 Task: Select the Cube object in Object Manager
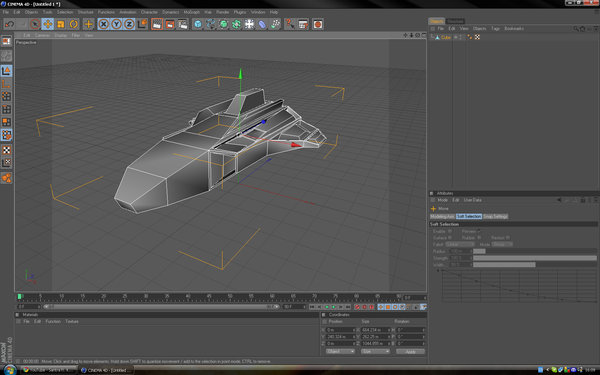point(446,38)
